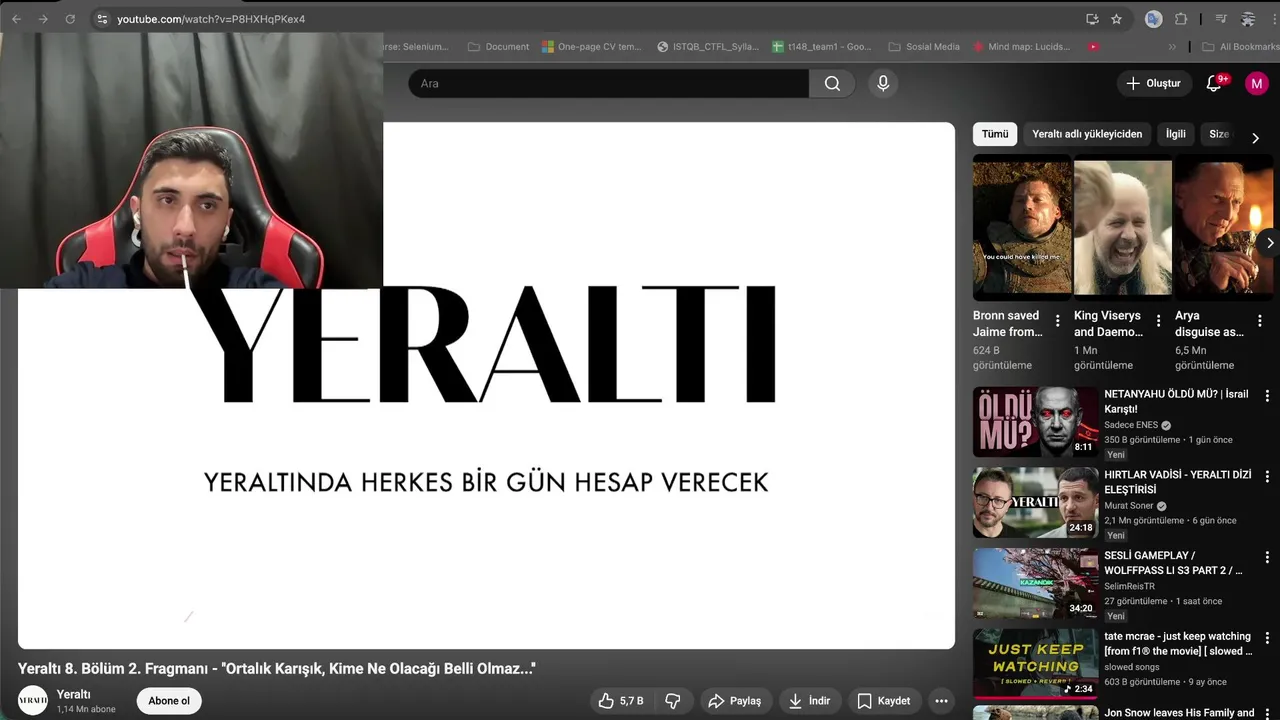Open Chrome's three-dot menu
The image size is (1280, 720).
[x=1274, y=19]
